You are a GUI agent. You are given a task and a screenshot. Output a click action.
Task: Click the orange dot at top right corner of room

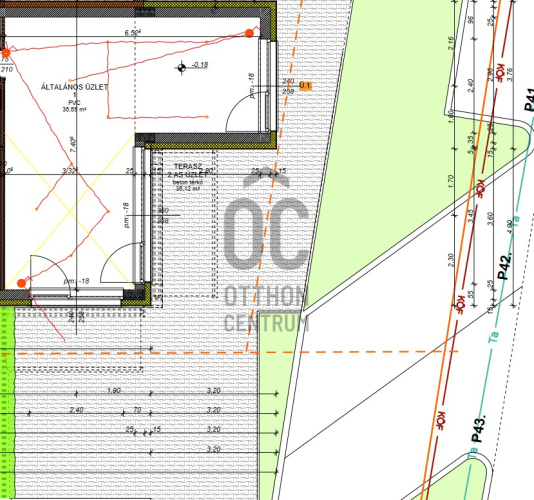pyautogui.click(x=249, y=33)
